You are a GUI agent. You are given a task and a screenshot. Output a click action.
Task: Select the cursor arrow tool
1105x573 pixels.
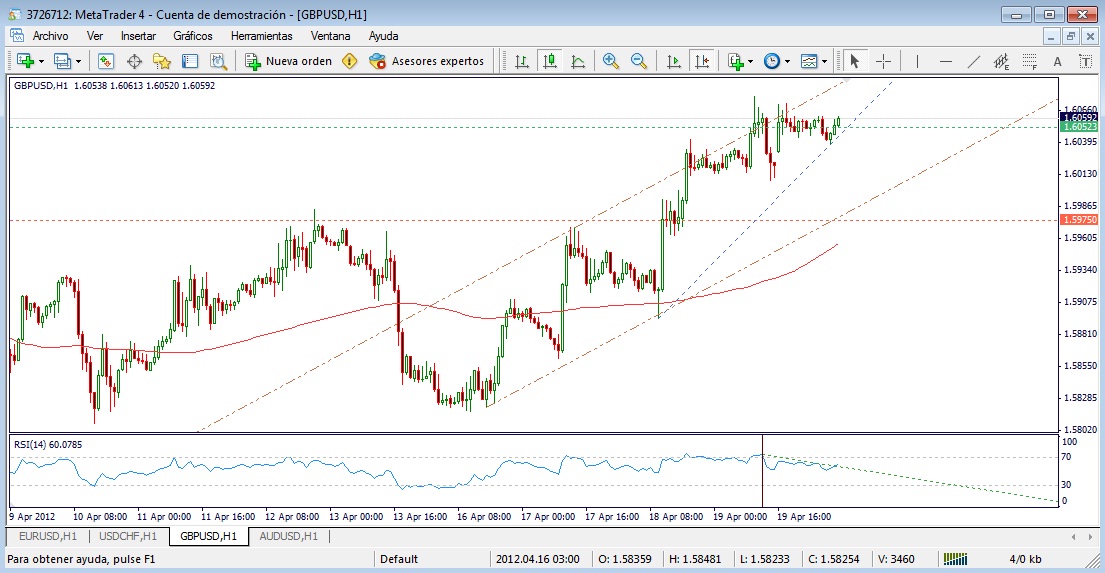[x=855, y=61]
